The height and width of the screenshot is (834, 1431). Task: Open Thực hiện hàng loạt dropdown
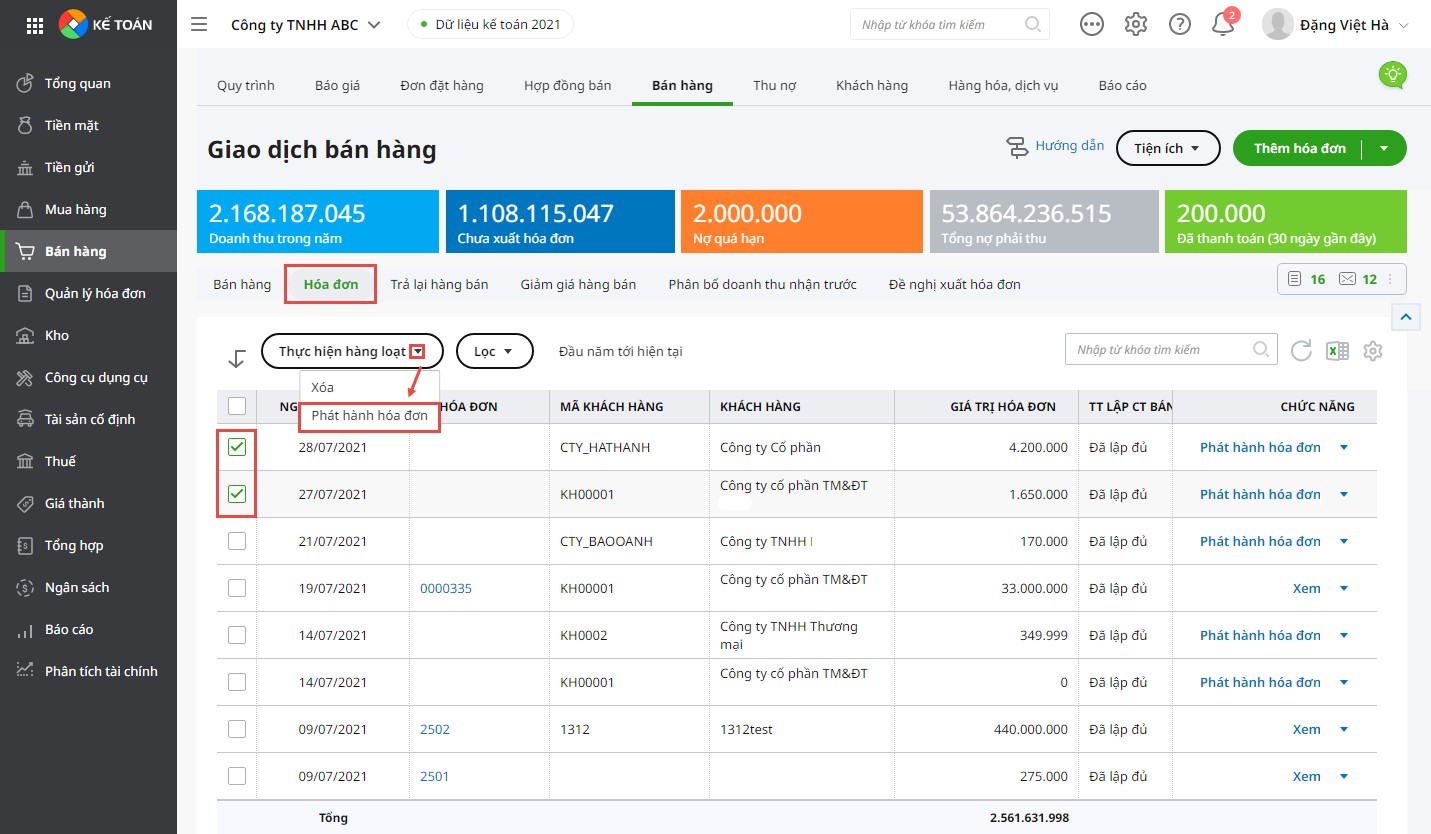(352, 351)
